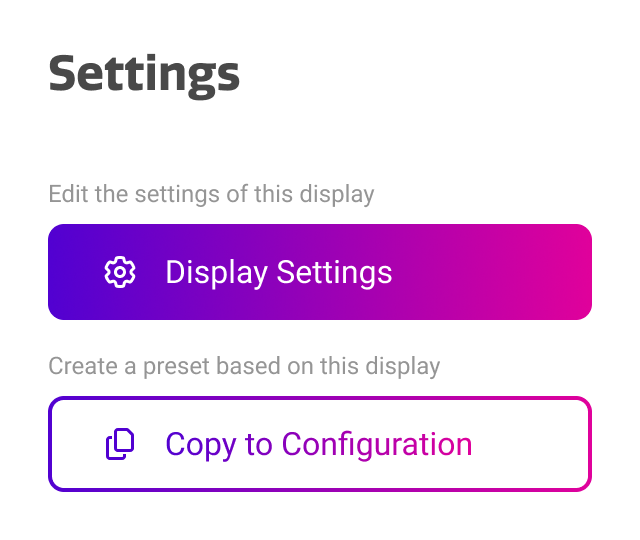Image resolution: width=640 pixels, height=540 pixels.
Task: Create a preset using the outlined button
Action: 320,444
